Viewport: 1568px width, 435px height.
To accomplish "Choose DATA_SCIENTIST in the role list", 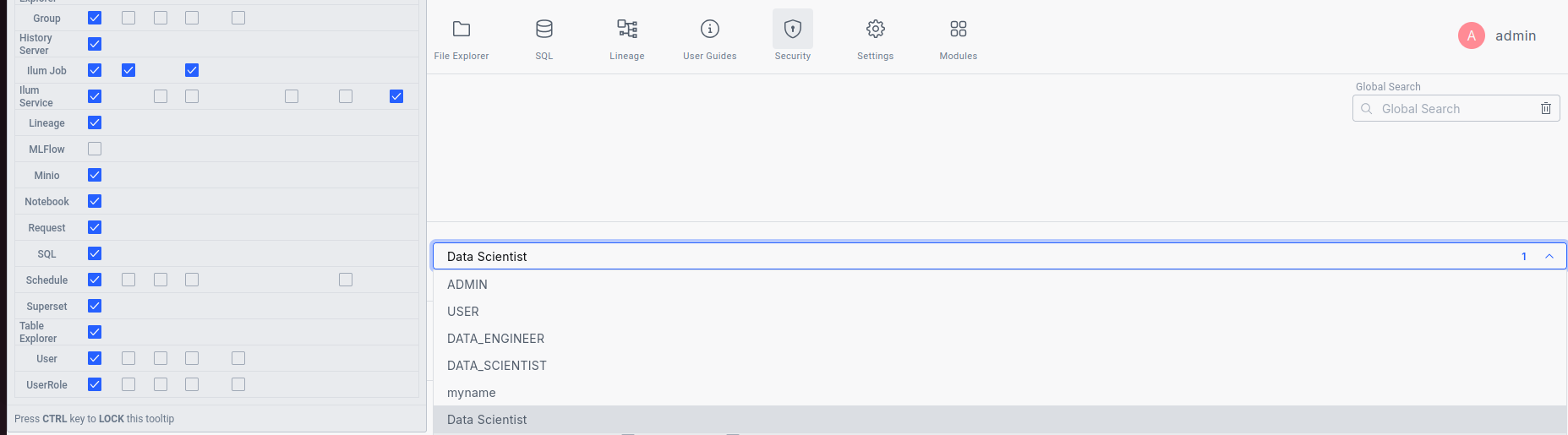I will pos(497,366).
